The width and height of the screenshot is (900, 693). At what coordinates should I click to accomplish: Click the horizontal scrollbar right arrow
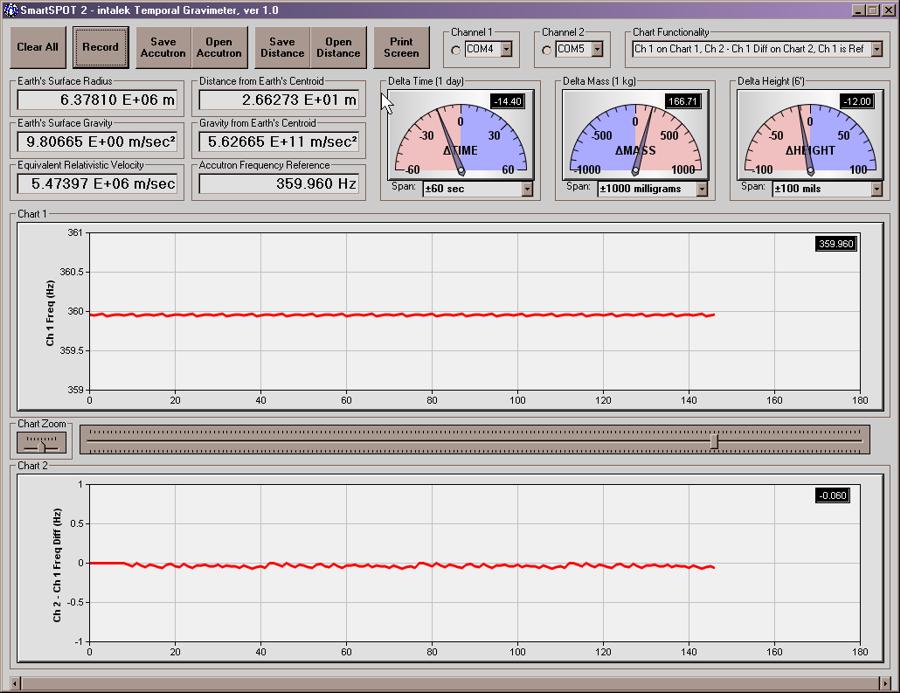point(883,684)
